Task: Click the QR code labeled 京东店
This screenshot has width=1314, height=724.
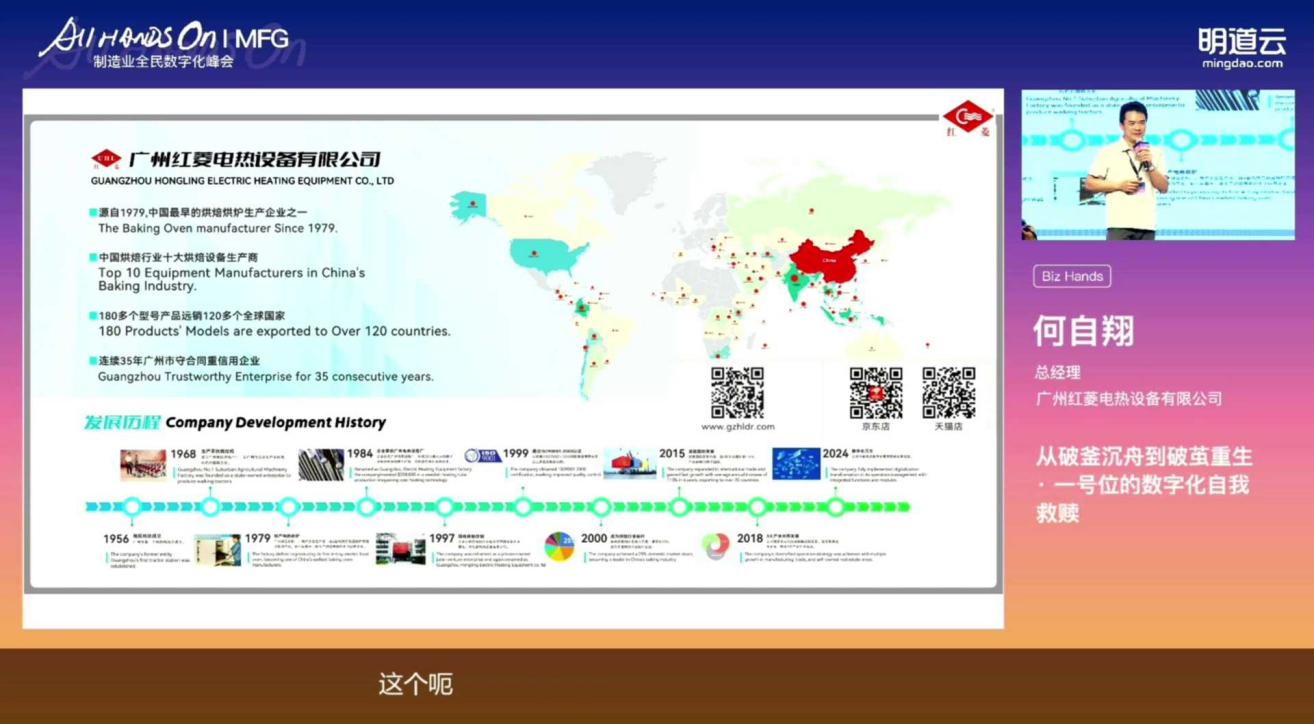Action: coord(875,392)
